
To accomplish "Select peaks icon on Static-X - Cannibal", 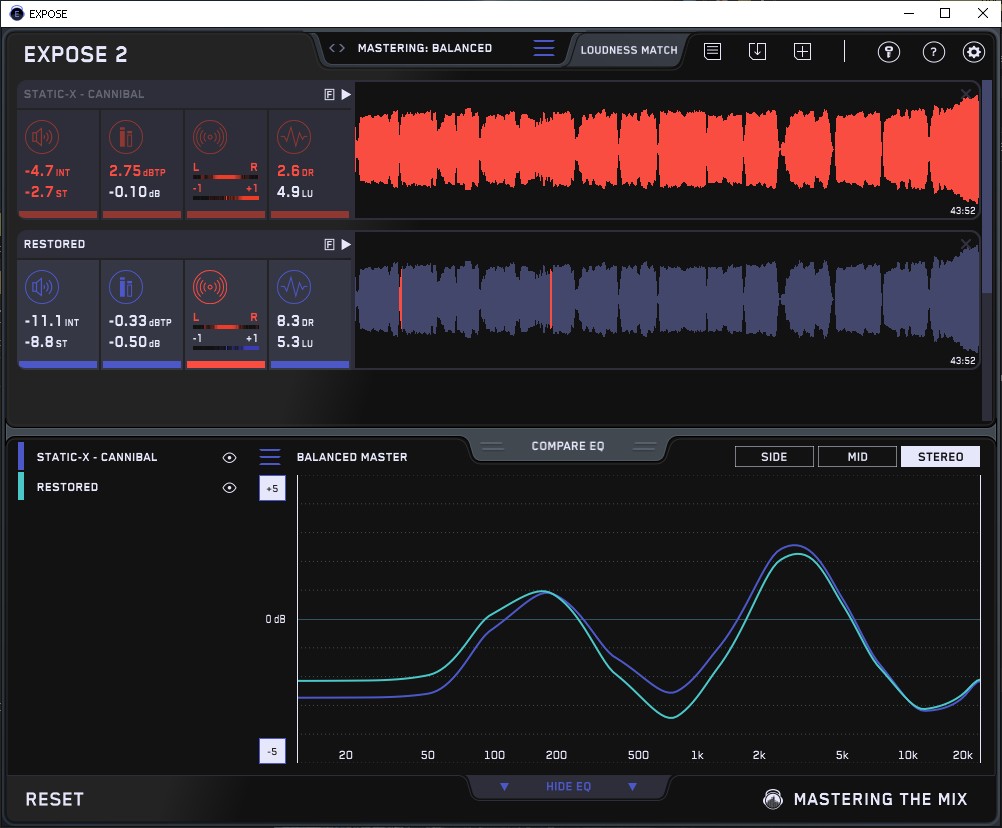I will pyautogui.click(x=126, y=137).
